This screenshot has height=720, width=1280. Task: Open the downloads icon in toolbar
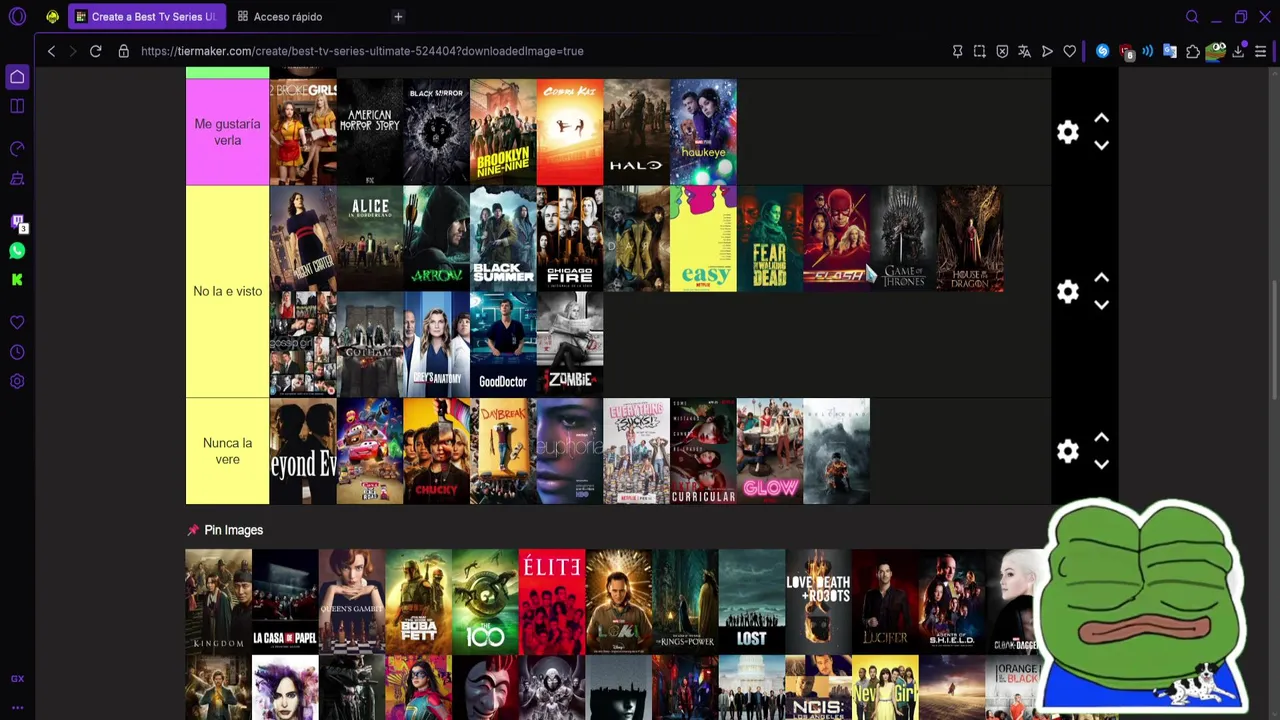coord(1238,51)
